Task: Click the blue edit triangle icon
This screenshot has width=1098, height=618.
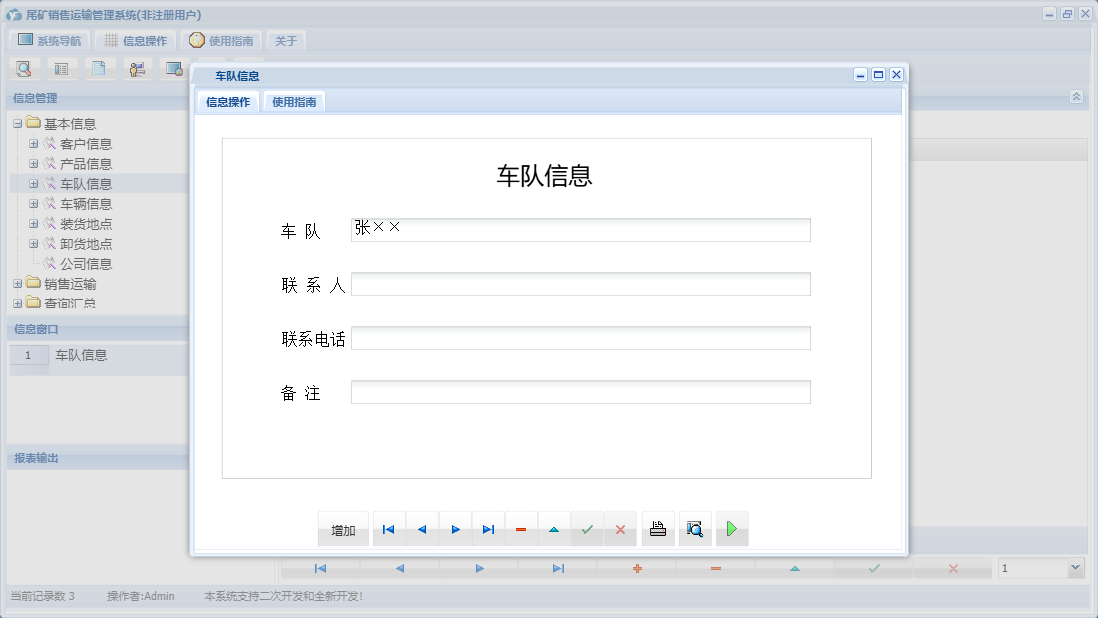Action: coord(554,528)
